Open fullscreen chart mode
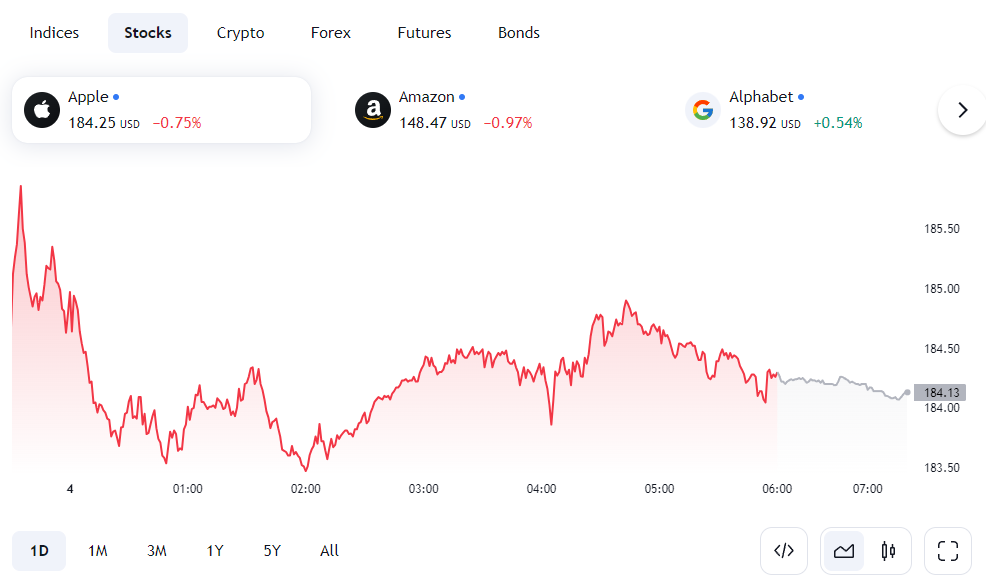 point(948,550)
